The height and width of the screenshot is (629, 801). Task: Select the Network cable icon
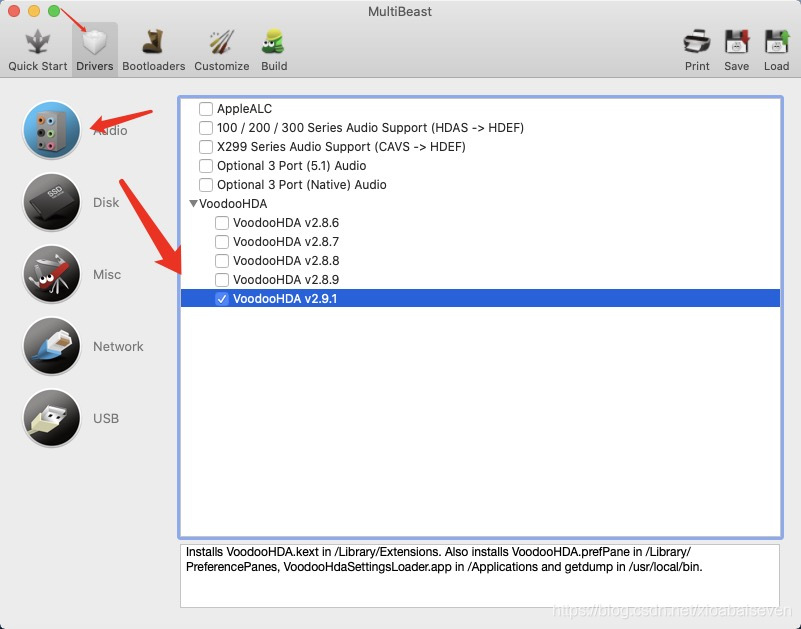(x=52, y=346)
